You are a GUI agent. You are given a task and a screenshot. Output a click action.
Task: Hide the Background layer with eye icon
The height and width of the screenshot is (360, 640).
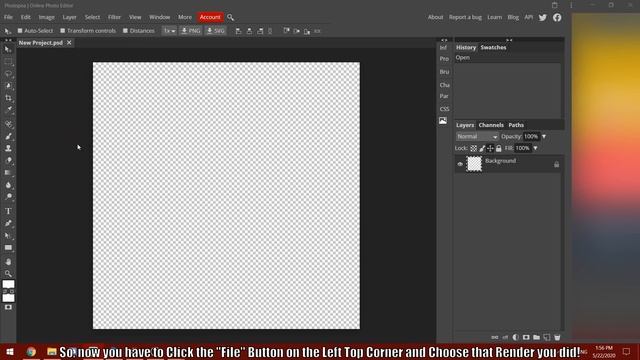pos(460,164)
